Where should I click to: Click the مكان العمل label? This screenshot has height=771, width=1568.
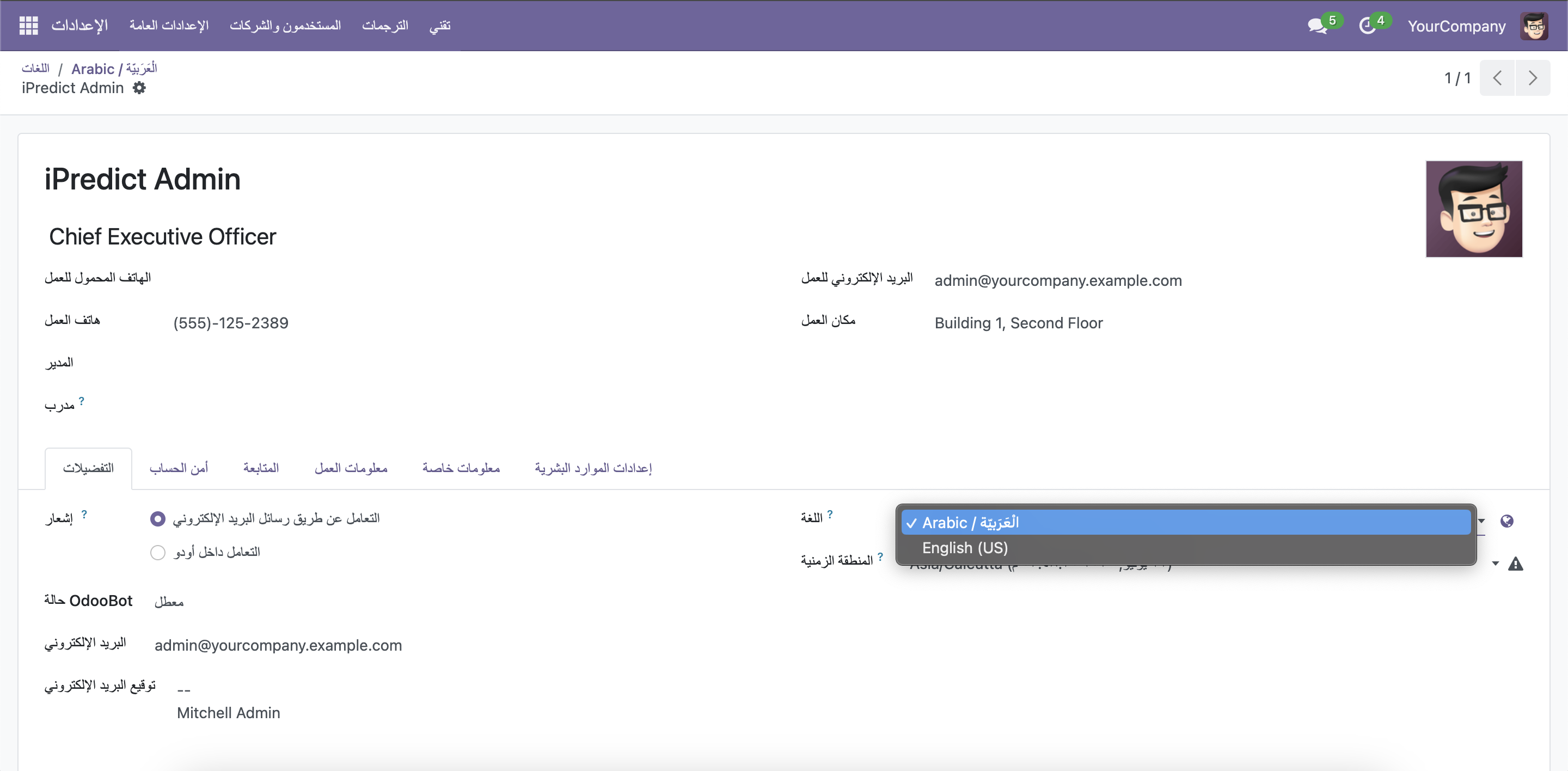tap(829, 321)
